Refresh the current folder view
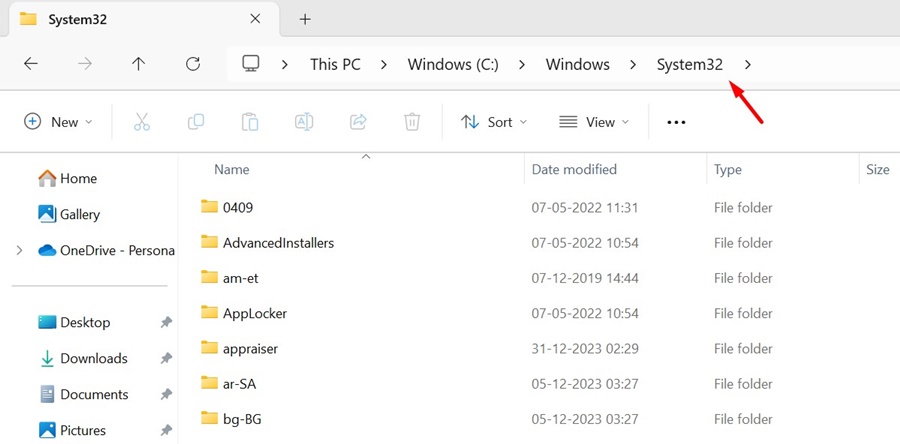 pos(193,64)
